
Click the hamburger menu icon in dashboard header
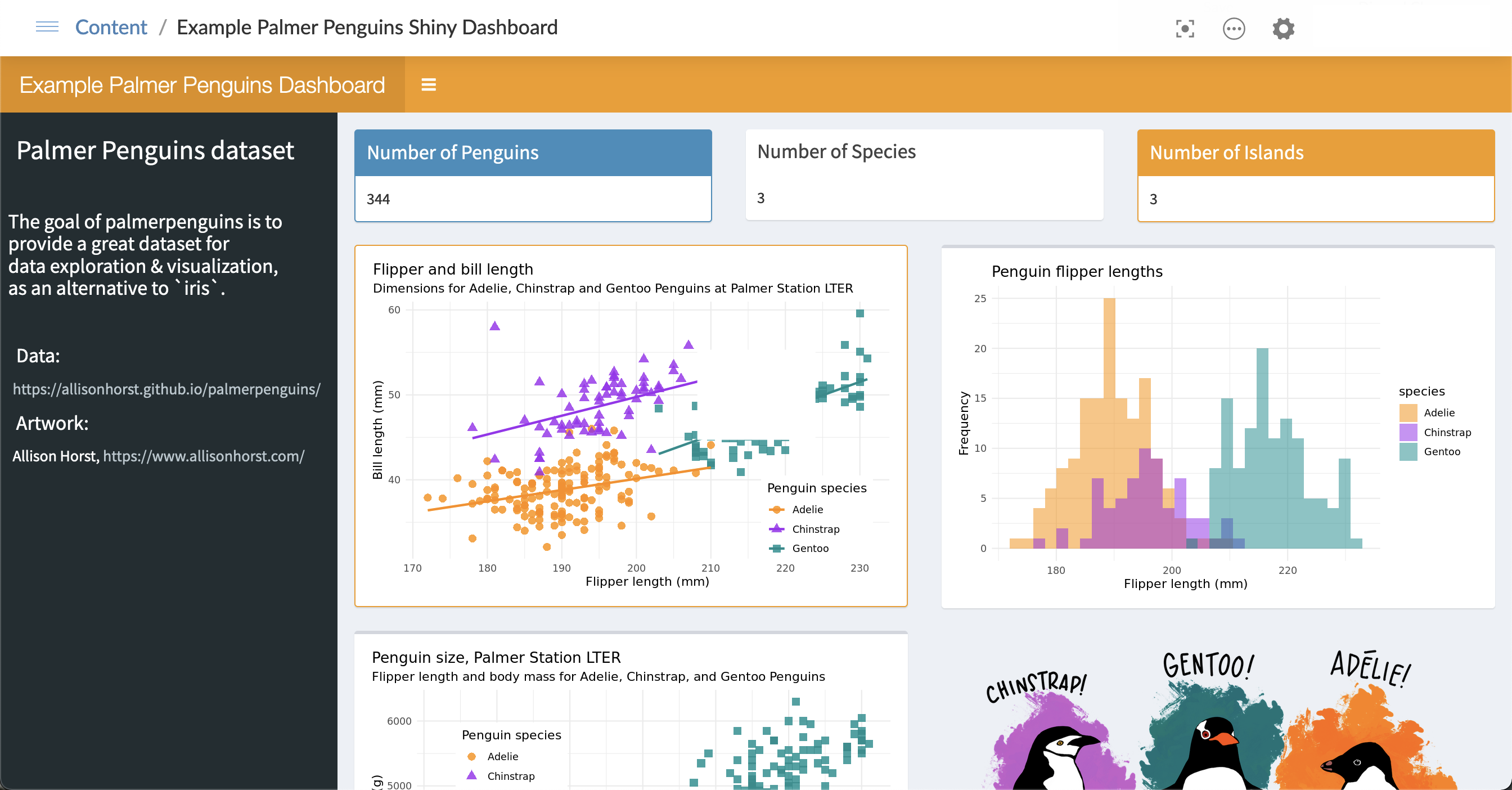[429, 85]
